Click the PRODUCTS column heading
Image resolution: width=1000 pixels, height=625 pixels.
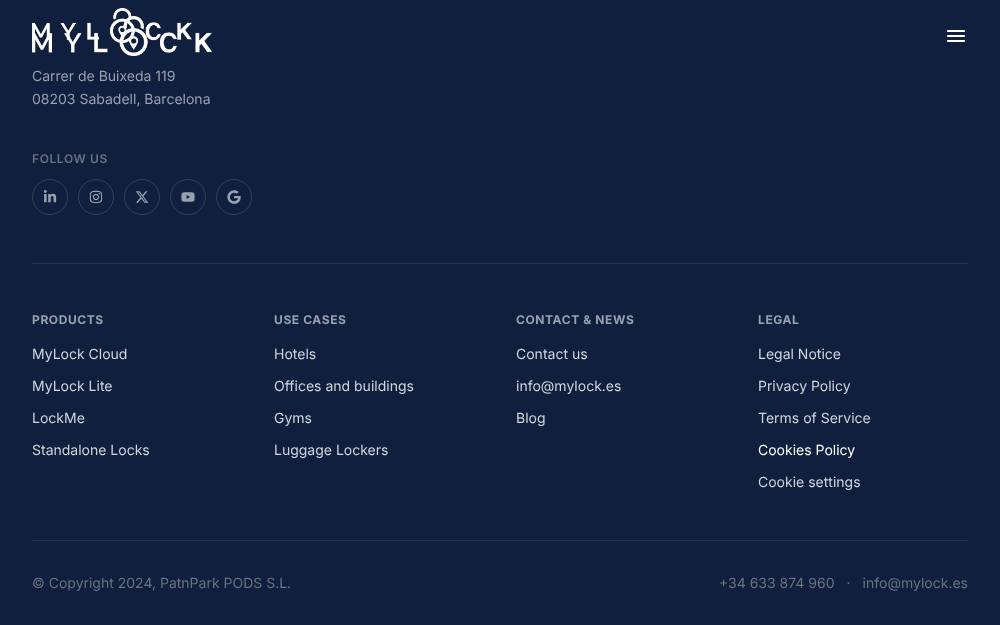68,320
